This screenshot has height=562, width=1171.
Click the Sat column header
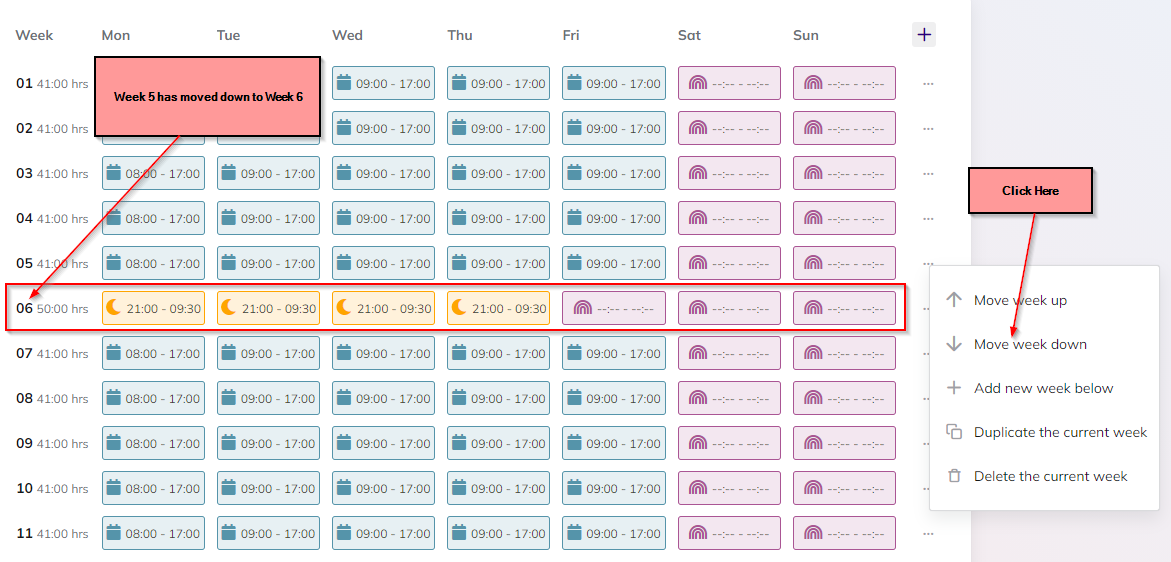tap(689, 35)
